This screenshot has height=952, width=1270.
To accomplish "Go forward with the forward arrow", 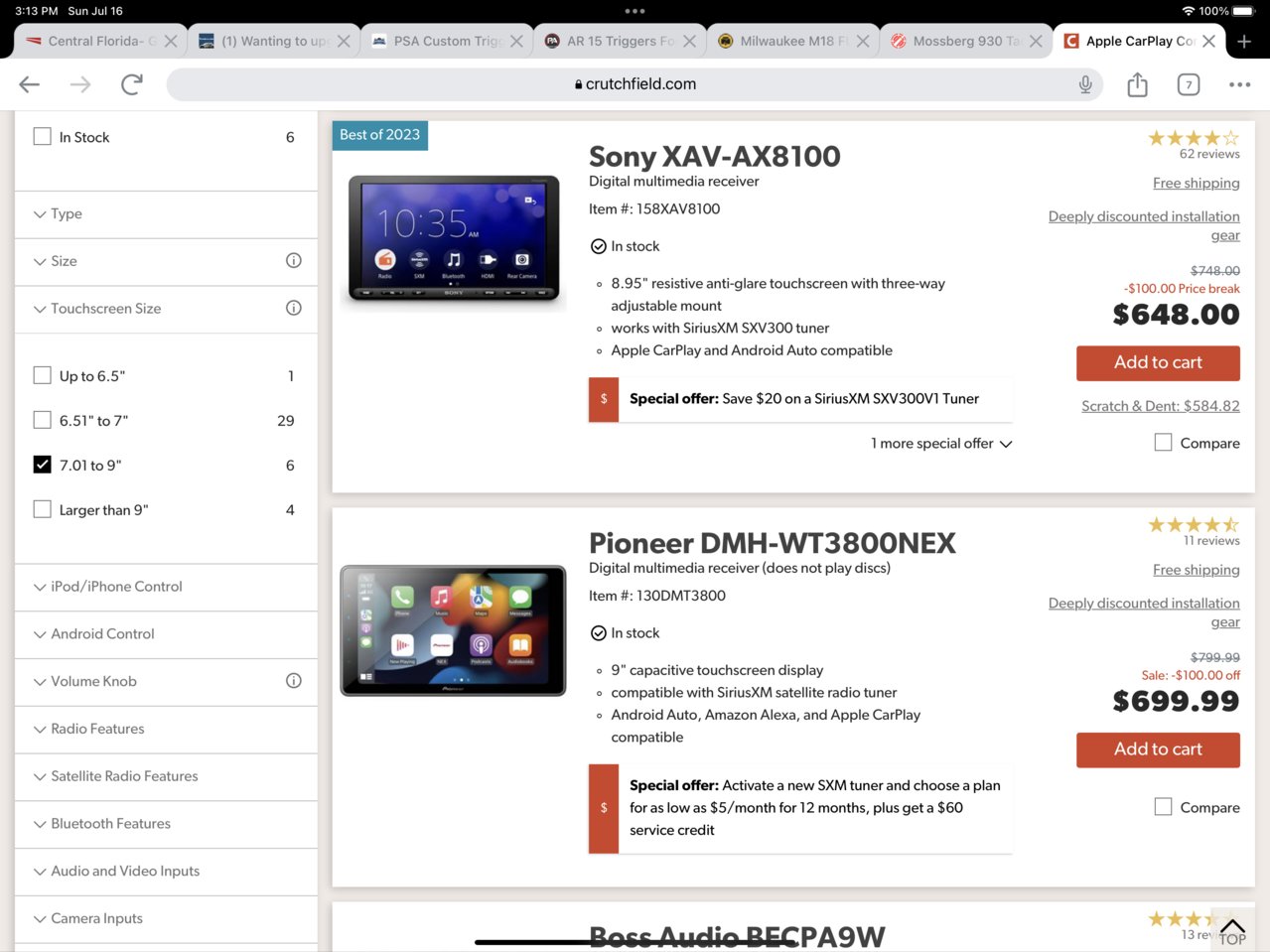I will click(x=80, y=84).
